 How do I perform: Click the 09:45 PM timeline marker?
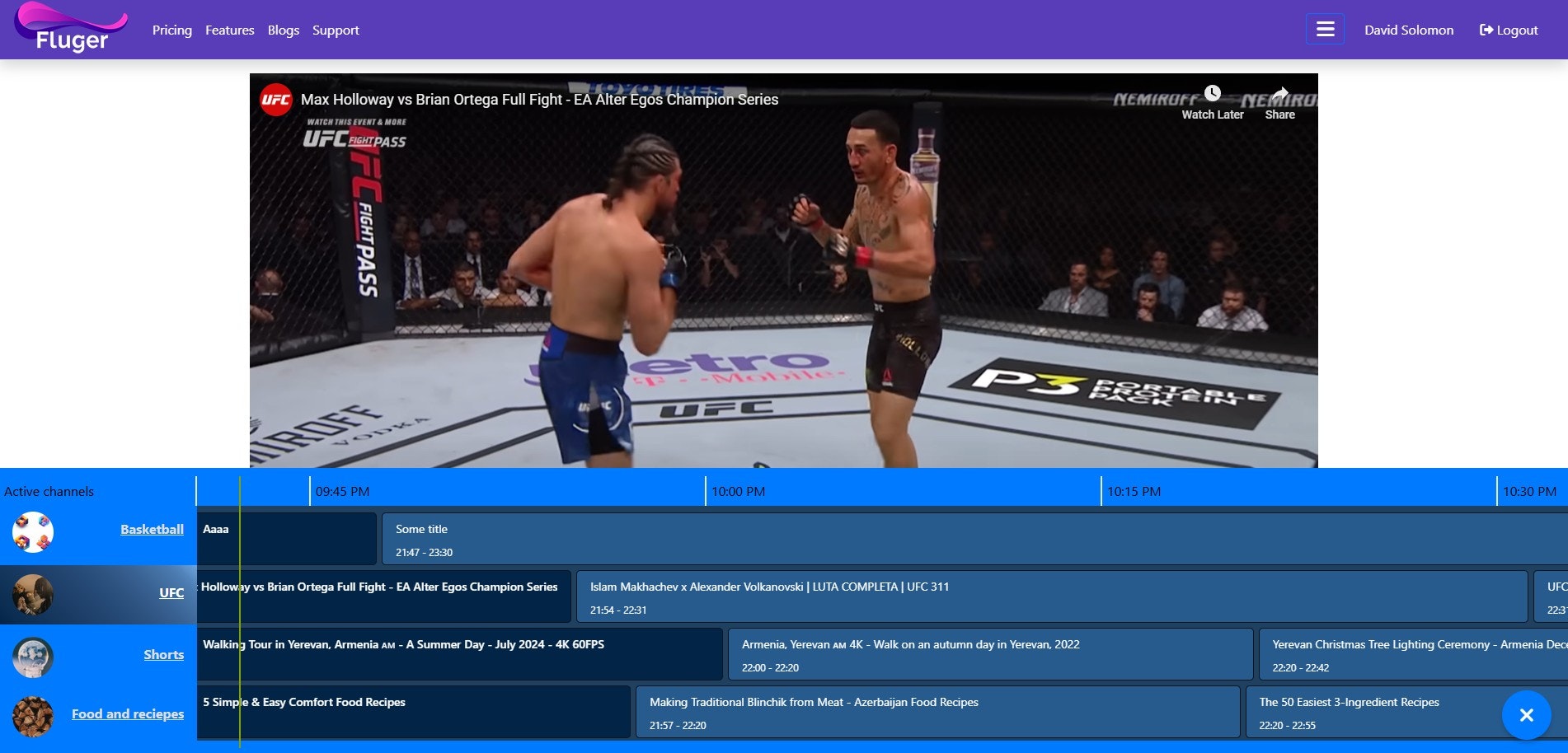[342, 491]
